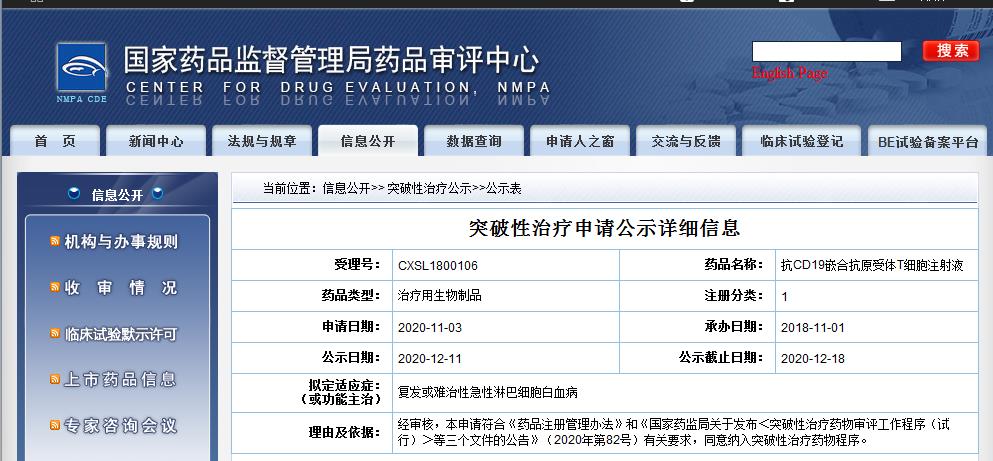Click the bullet icon beside 收审情况
The width and height of the screenshot is (993, 461).
tap(56, 288)
